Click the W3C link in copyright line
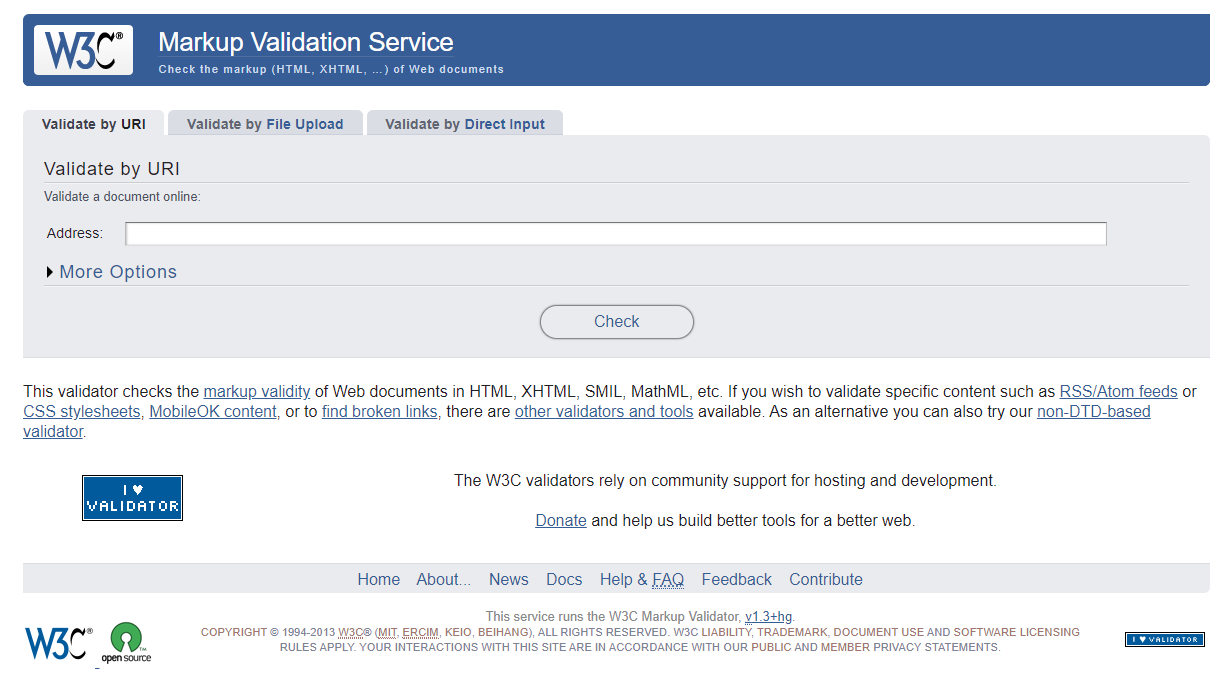 tap(351, 633)
